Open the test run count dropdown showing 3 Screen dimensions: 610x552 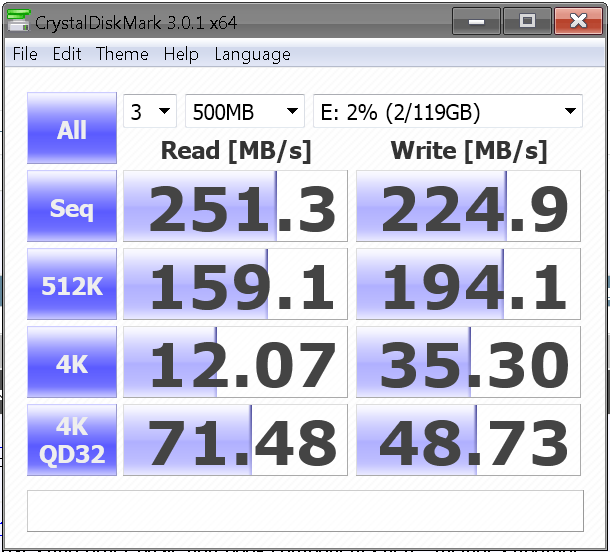tap(150, 111)
